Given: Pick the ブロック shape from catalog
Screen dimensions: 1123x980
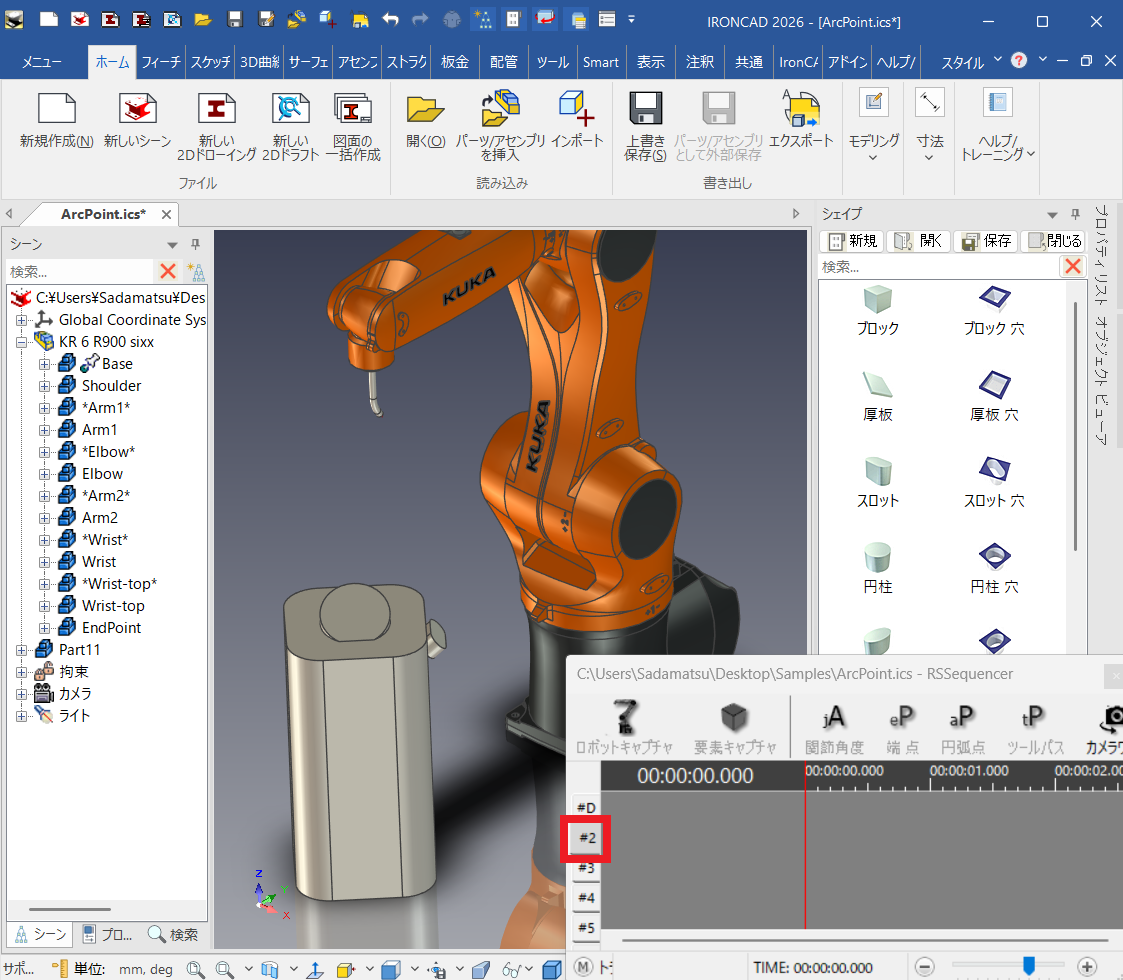Looking at the screenshot, I should tap(877, 312).
